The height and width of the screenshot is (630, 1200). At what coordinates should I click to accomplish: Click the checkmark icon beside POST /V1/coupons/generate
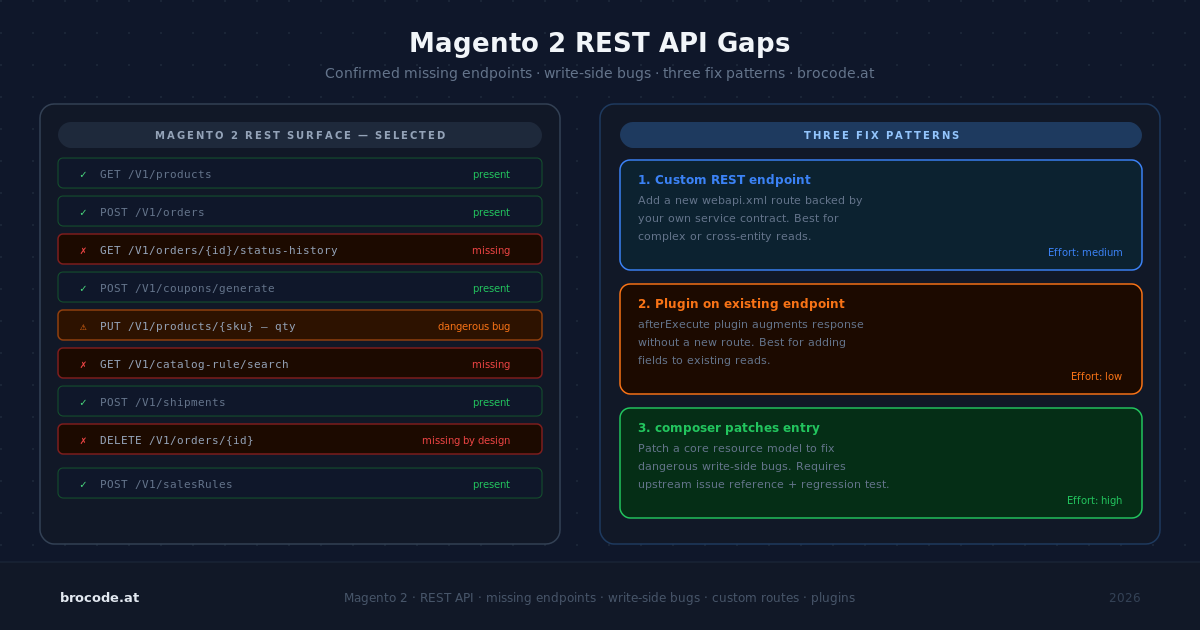(x=83, y=288)
